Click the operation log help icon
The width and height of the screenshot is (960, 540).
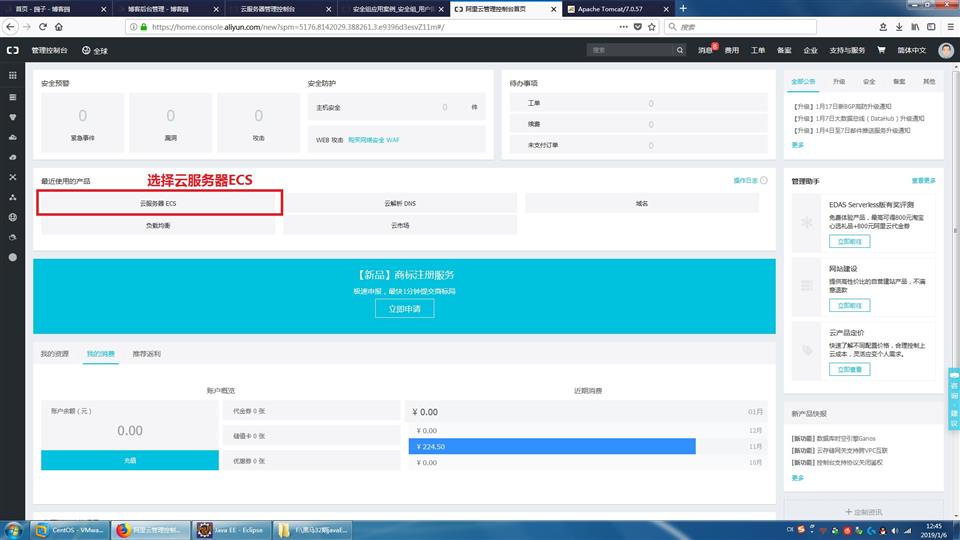click(x=763, y=181)
